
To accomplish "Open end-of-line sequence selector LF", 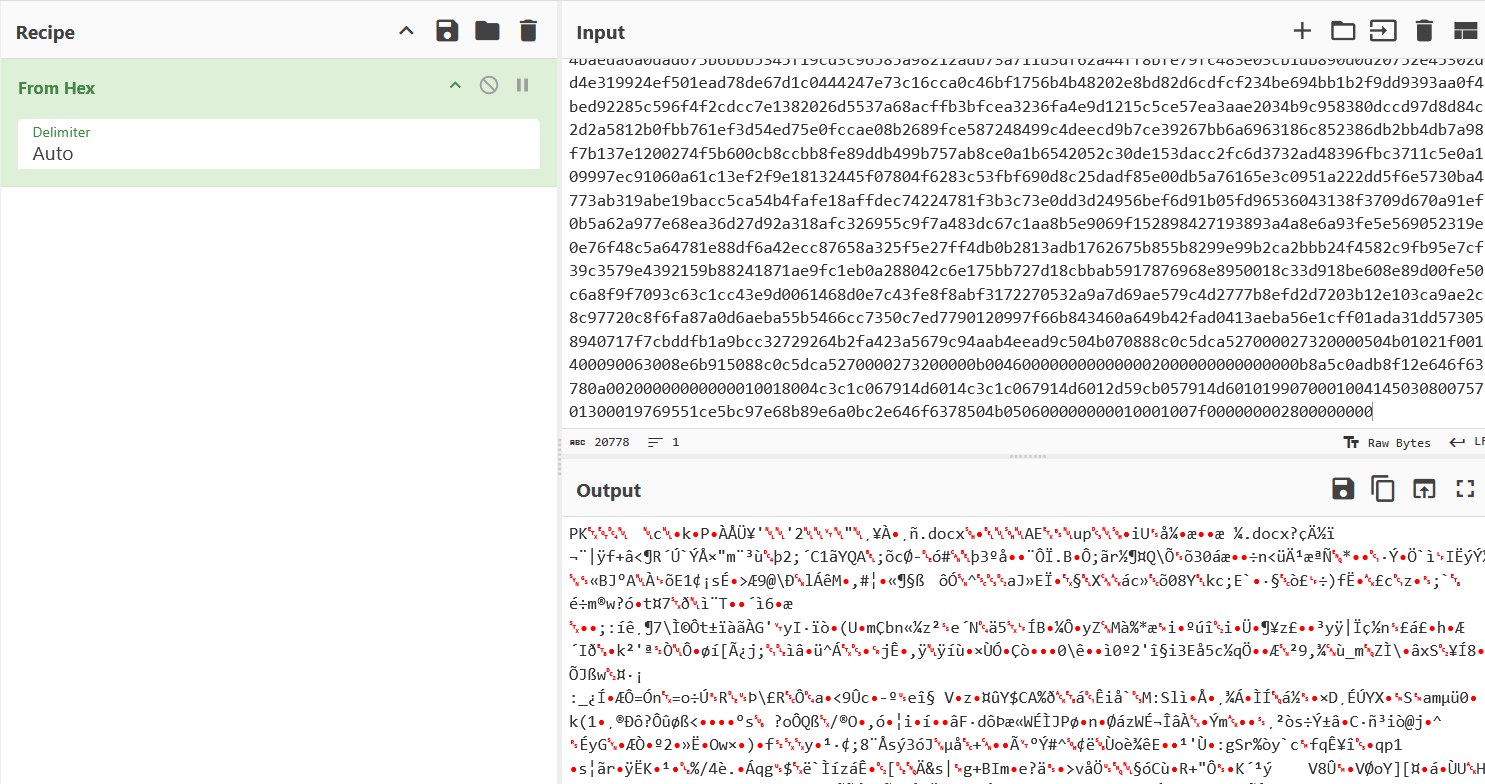I will [x=1466, y=442].
